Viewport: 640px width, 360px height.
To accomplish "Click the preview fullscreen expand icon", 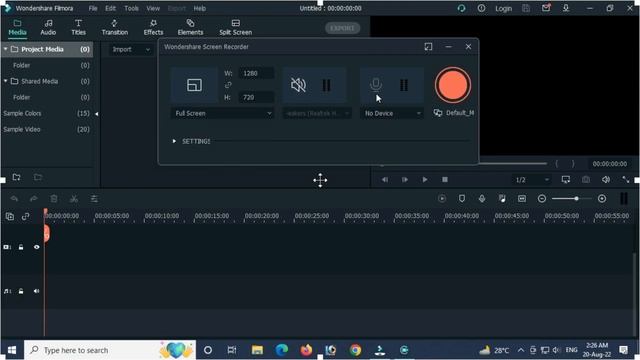I will [x=626, y=180].
